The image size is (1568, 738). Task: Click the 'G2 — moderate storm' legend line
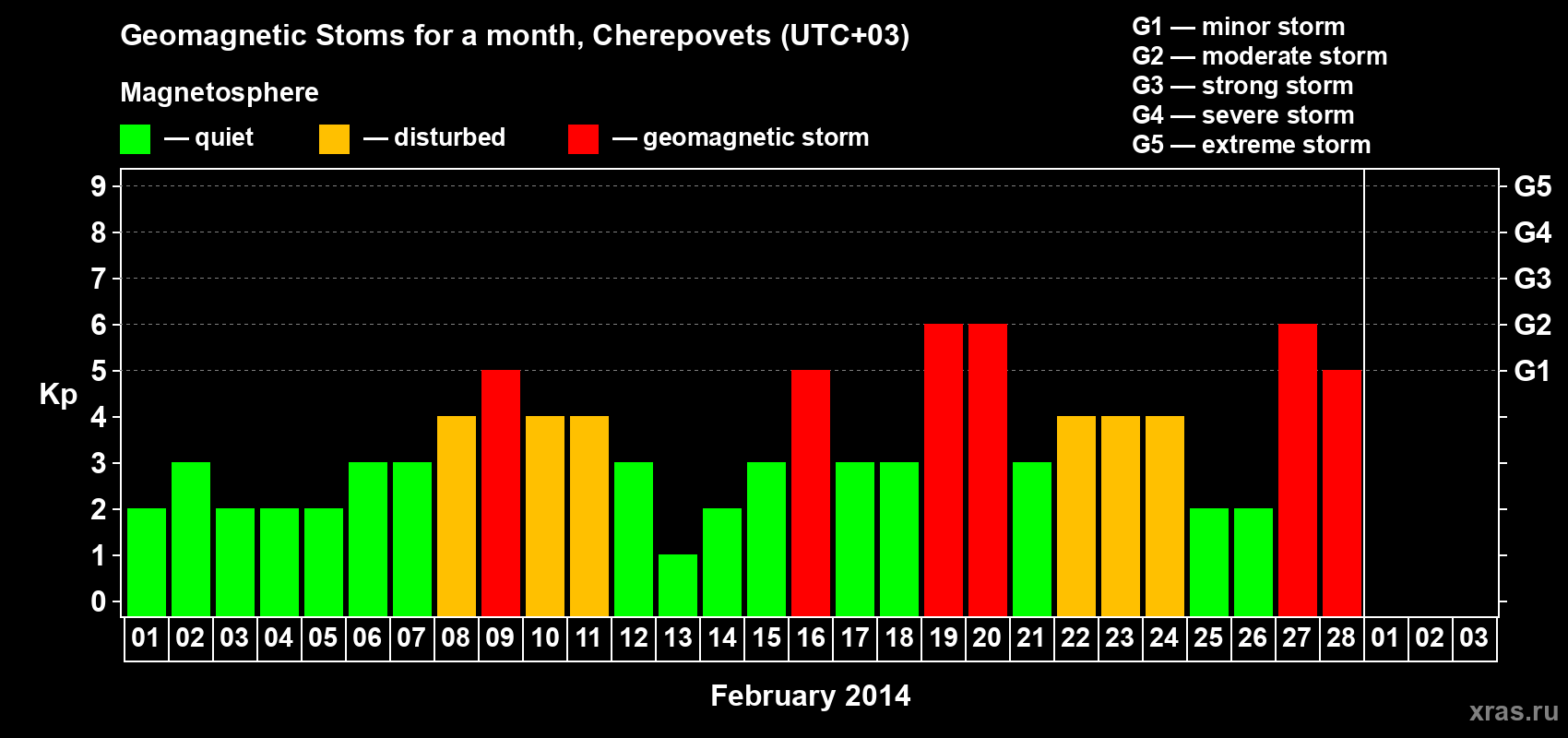[x=1260, y=56]
